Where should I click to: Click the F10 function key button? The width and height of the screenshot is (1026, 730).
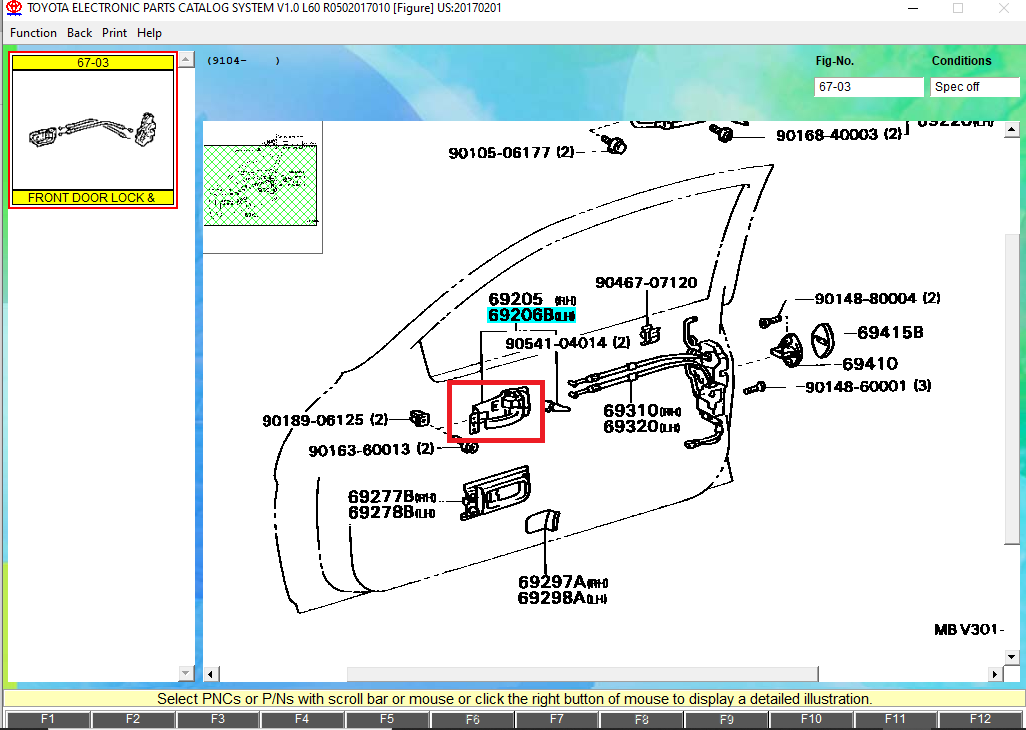pyautogui.click(x=811, y=720)
